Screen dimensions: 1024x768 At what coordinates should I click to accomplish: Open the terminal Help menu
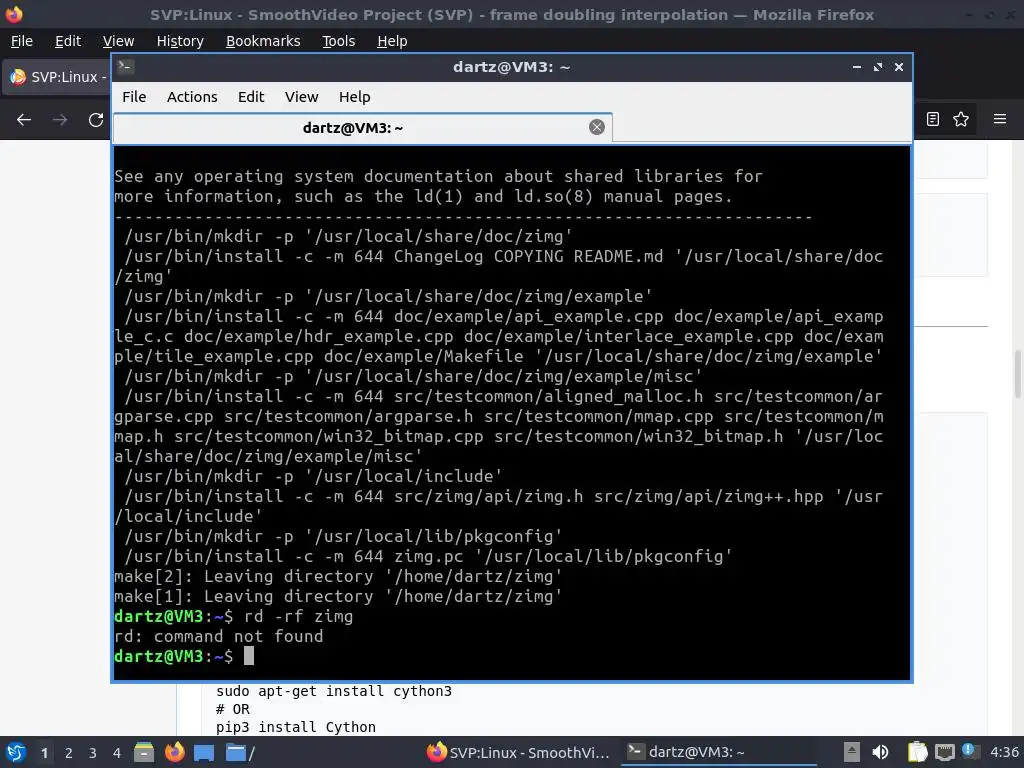pos(355,97)
